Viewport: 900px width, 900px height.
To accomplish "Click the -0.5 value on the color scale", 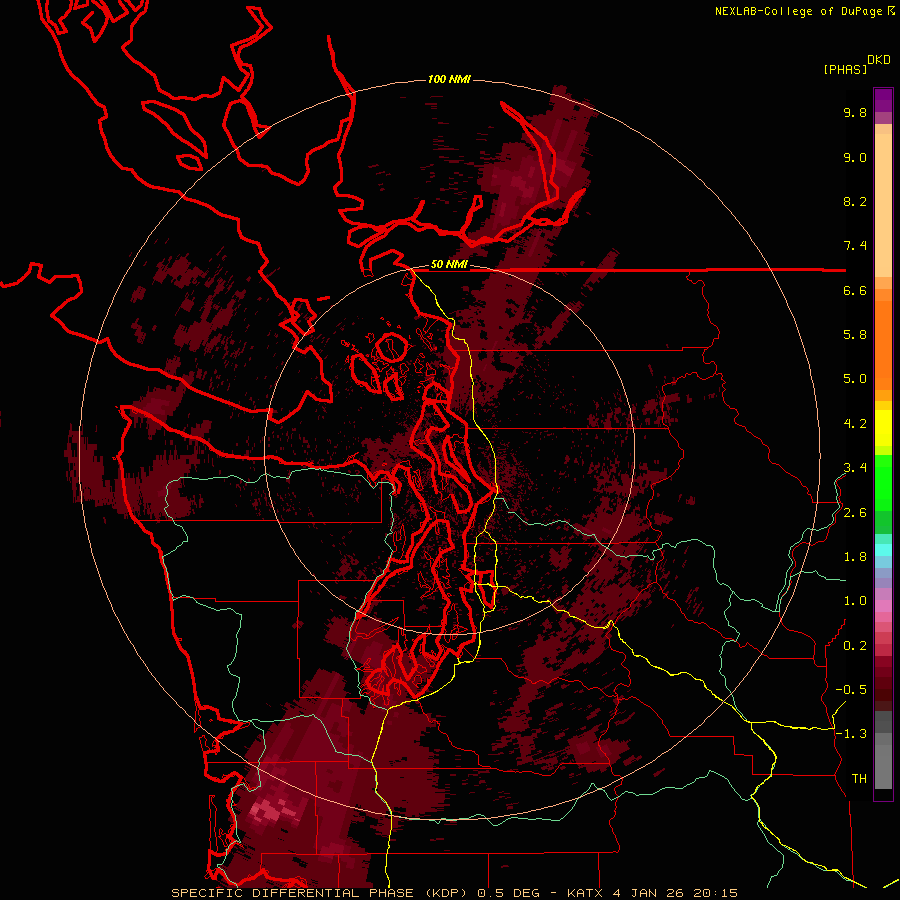I will [x=851, y=690].
